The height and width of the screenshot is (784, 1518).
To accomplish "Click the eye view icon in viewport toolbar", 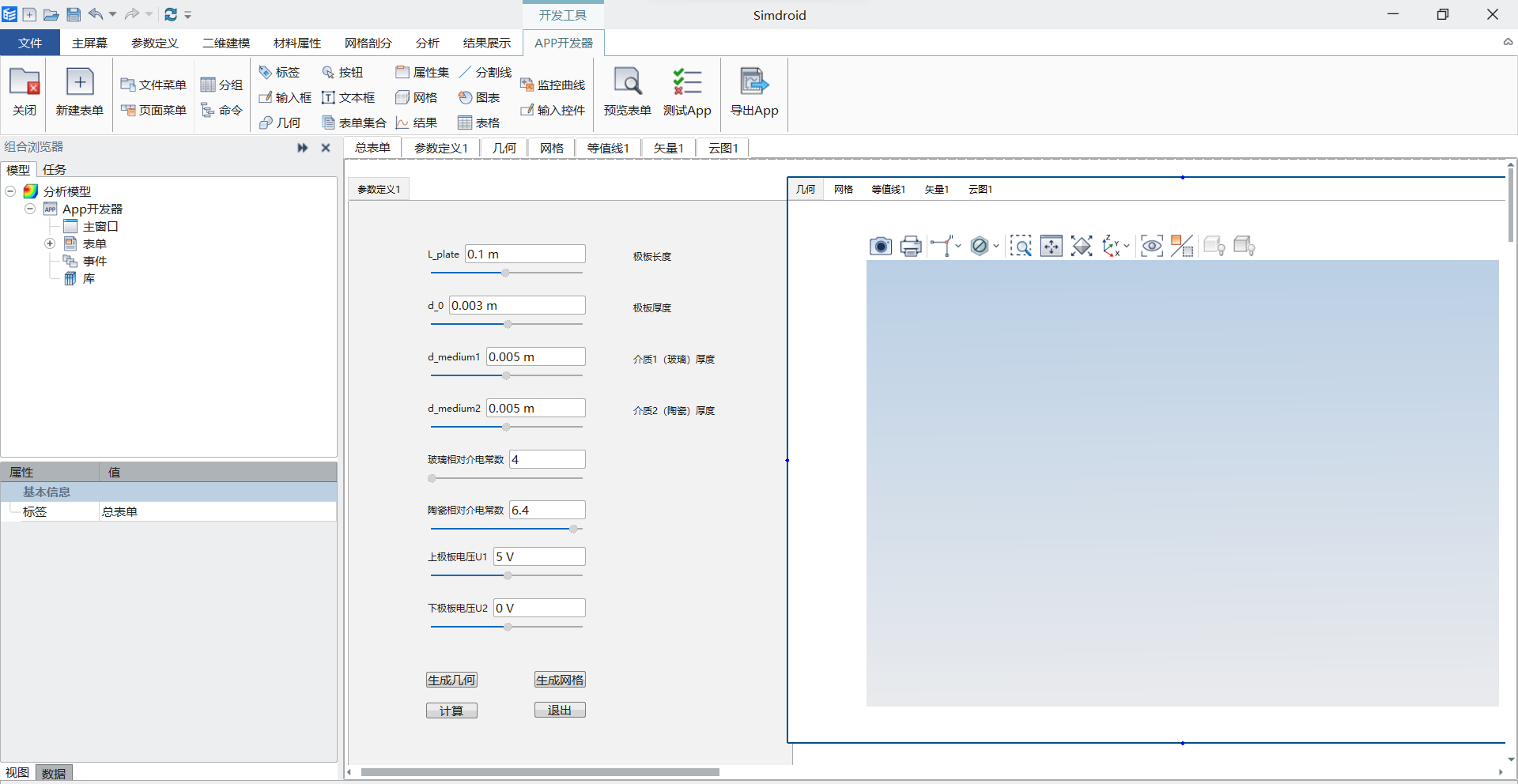I will point(1152,247).
